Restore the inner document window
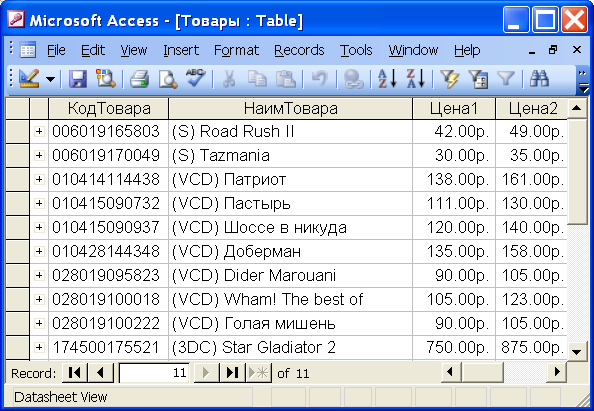The image size is (594, 411). [553, 50]
